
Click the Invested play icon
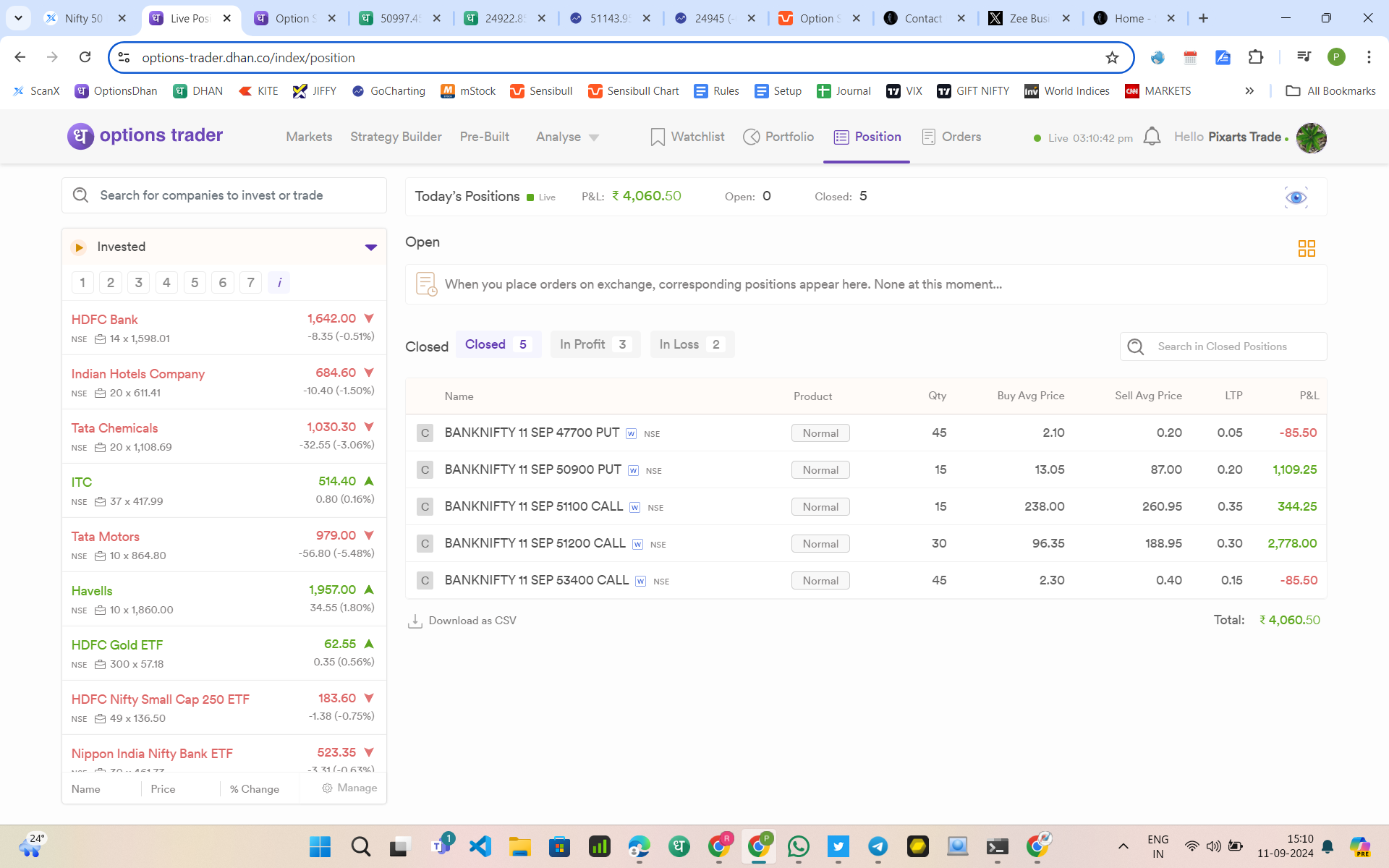tap(79, 247)
